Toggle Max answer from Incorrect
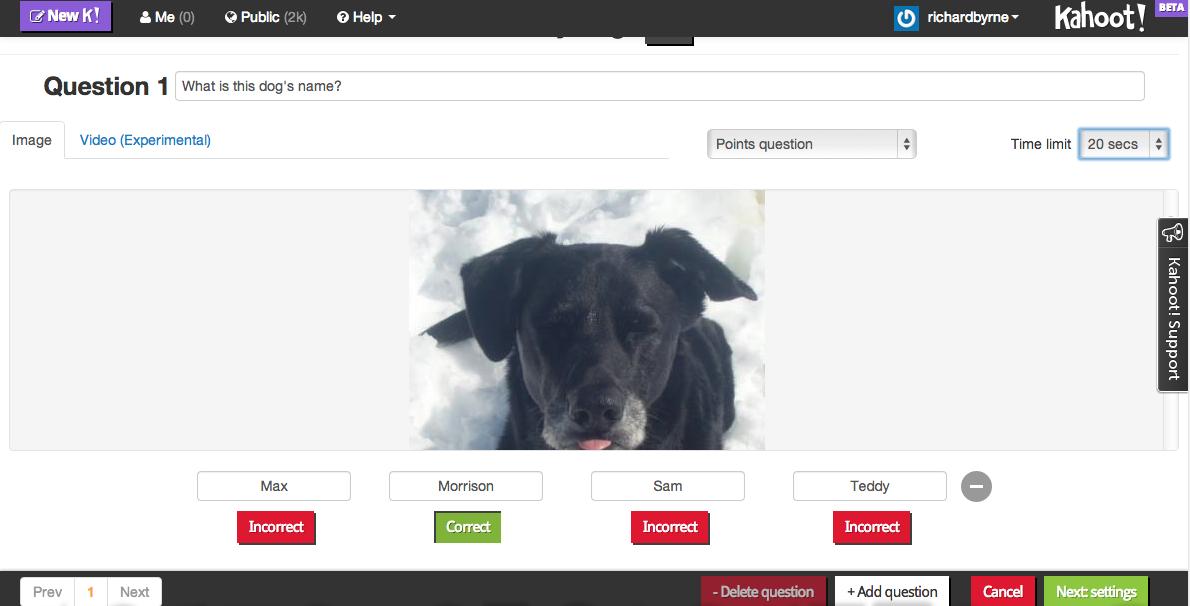The height and width of the screenshot is (606, 1190). [276, 527]
